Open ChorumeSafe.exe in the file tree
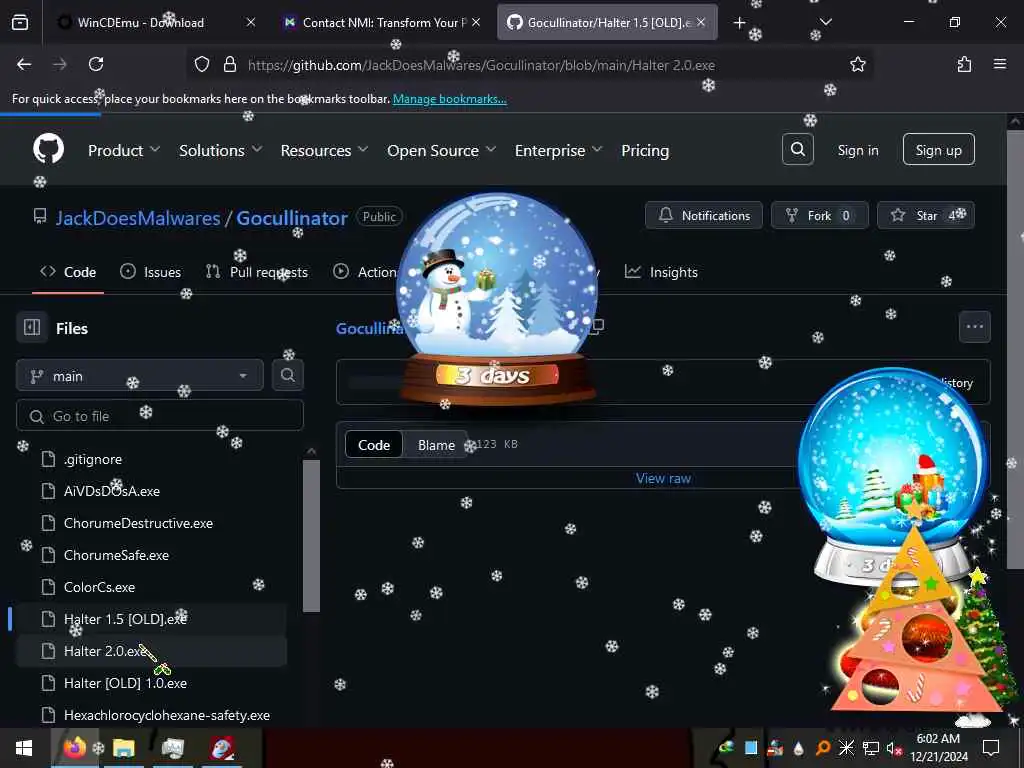The width and height of the screenshot is (1024, 768). point(116,555)
